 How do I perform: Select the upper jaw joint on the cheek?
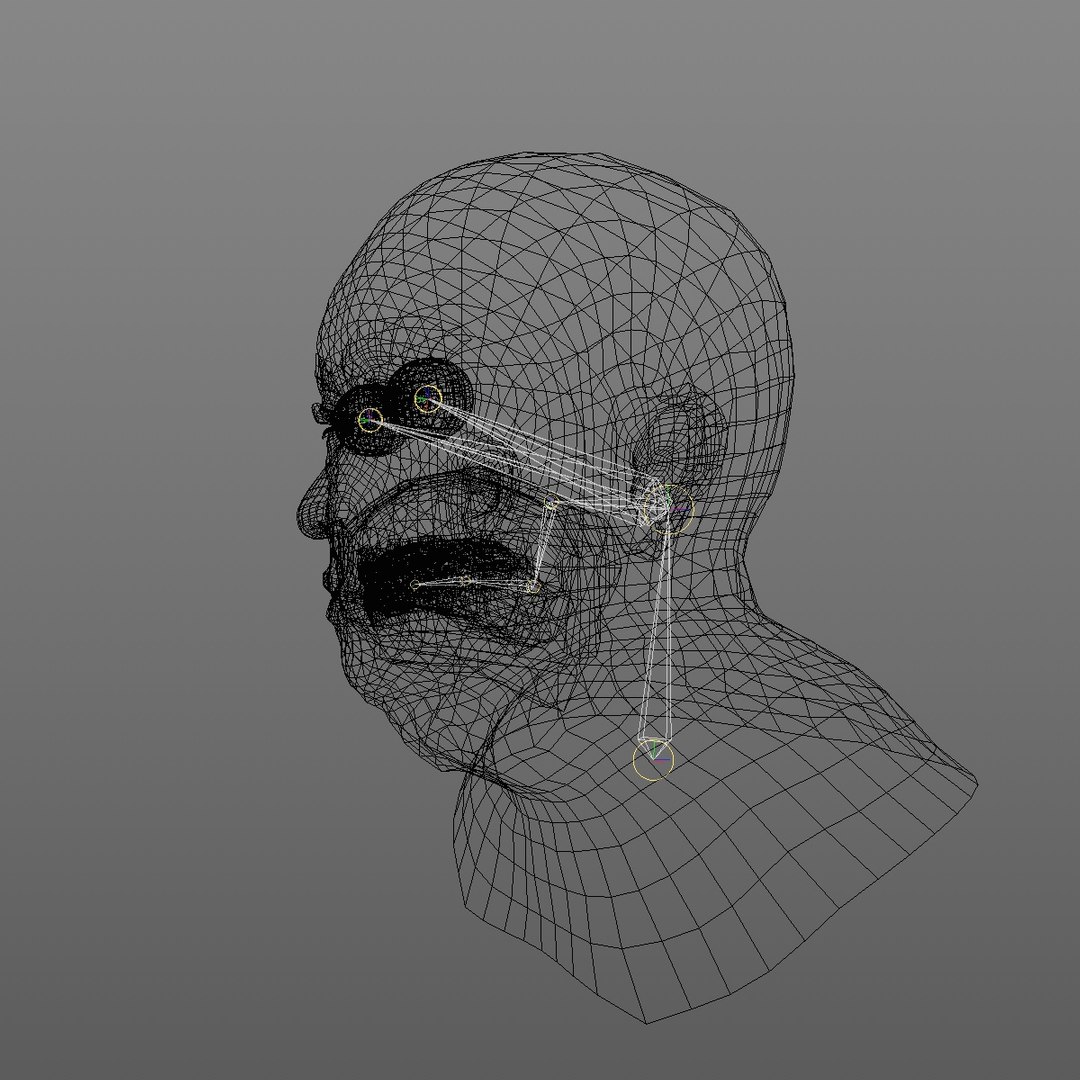coord(551,502)
